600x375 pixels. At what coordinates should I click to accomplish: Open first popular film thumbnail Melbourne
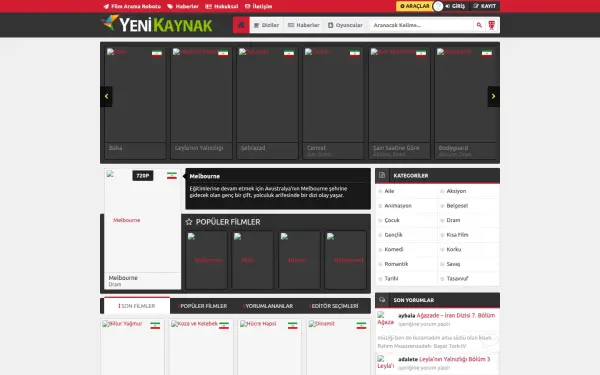pyautogui.click(x=206, y=260)
